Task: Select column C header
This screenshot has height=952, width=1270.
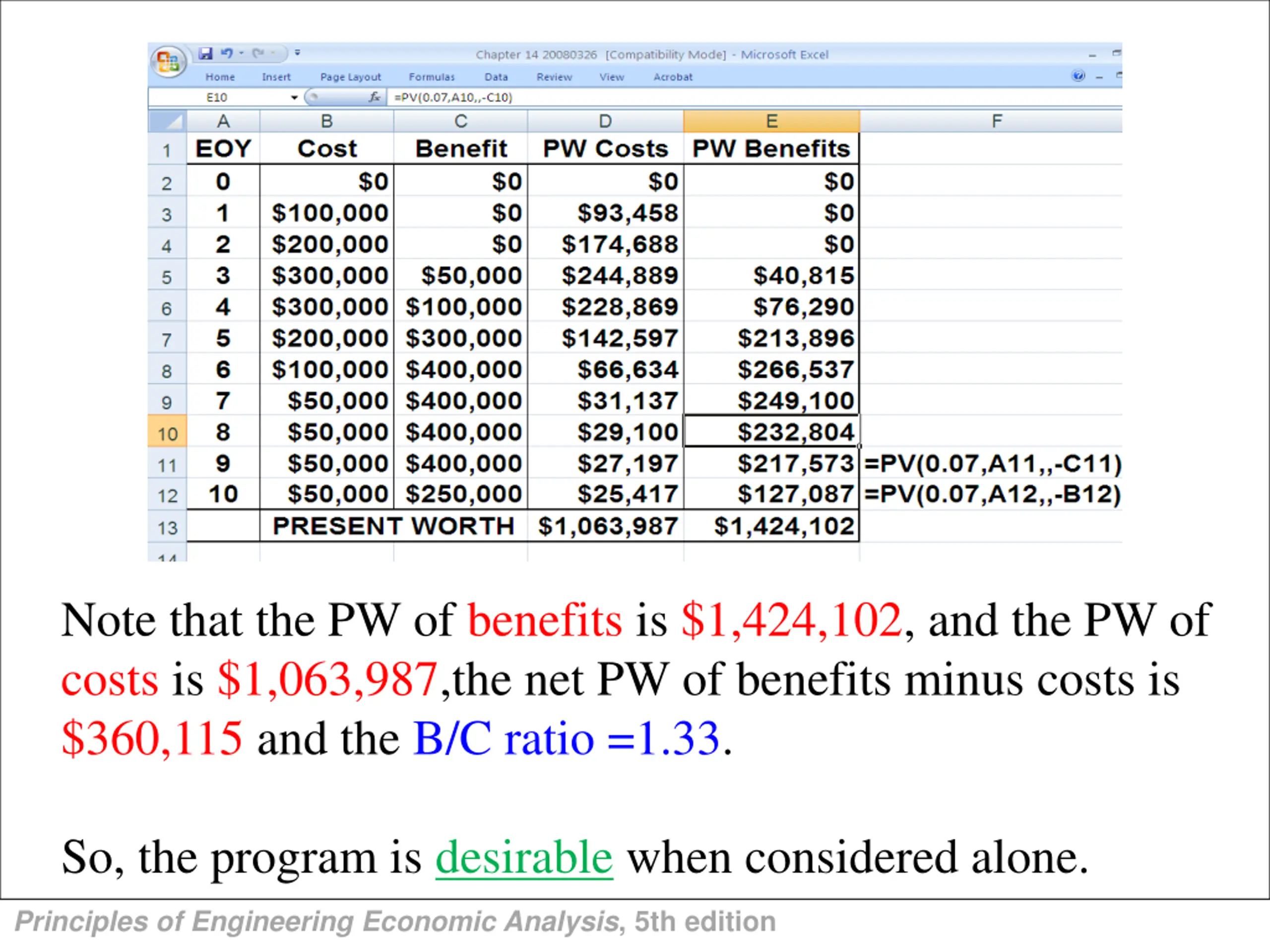Action: pyautogui.click(x=460, y=121)
